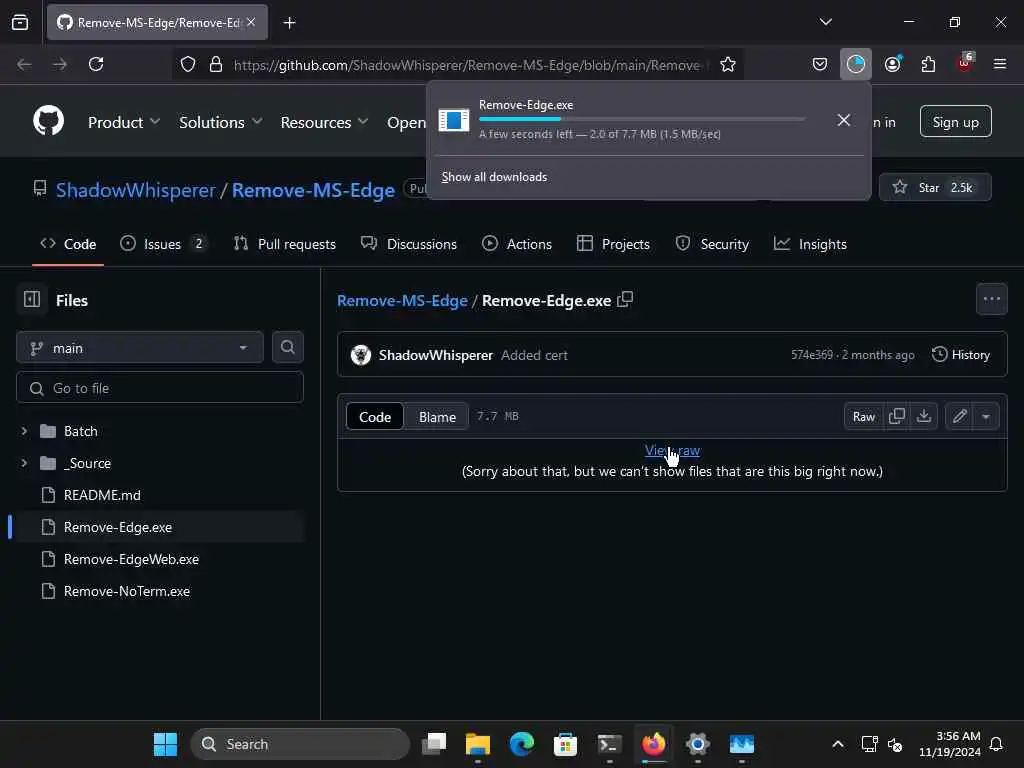Download raw file icon
This screenshot has height=768, width=1024.
pyautogui.click(x=924, y=416)
